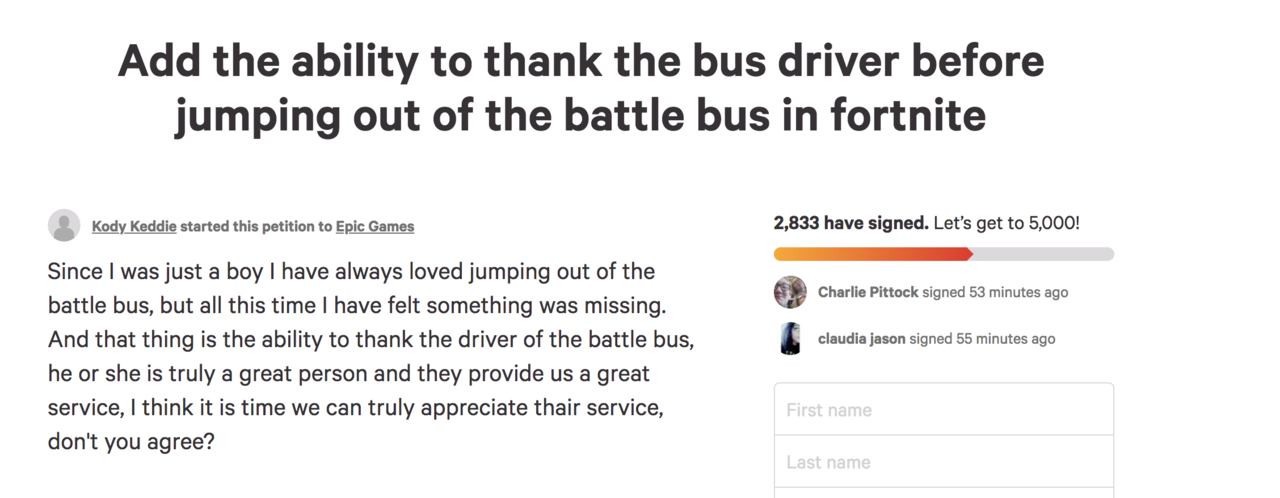
Task: Click claudia jason's signer avatar
Action: [790, 338]
